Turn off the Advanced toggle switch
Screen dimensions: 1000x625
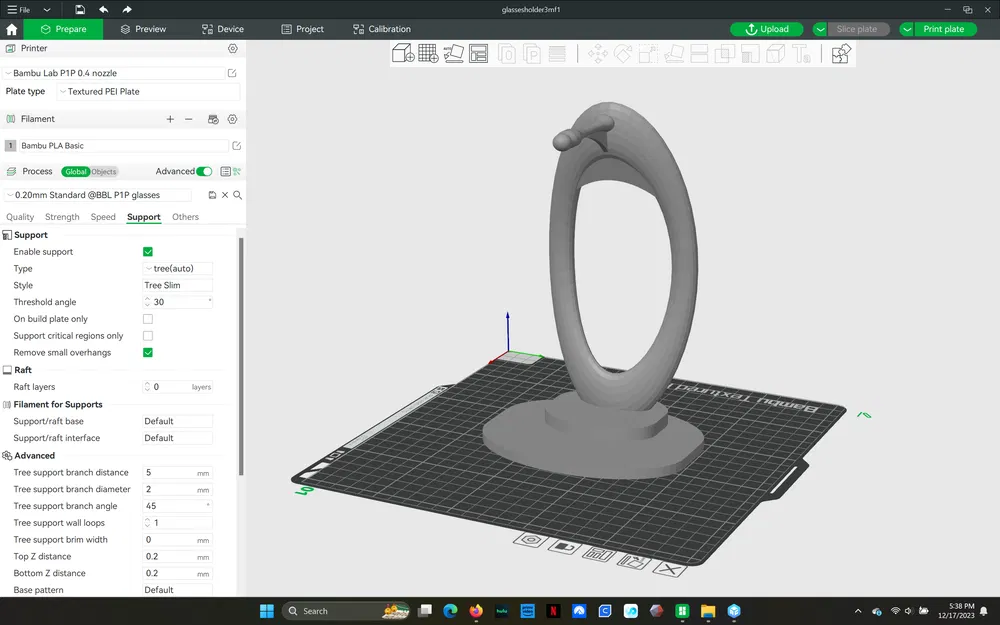204,172
